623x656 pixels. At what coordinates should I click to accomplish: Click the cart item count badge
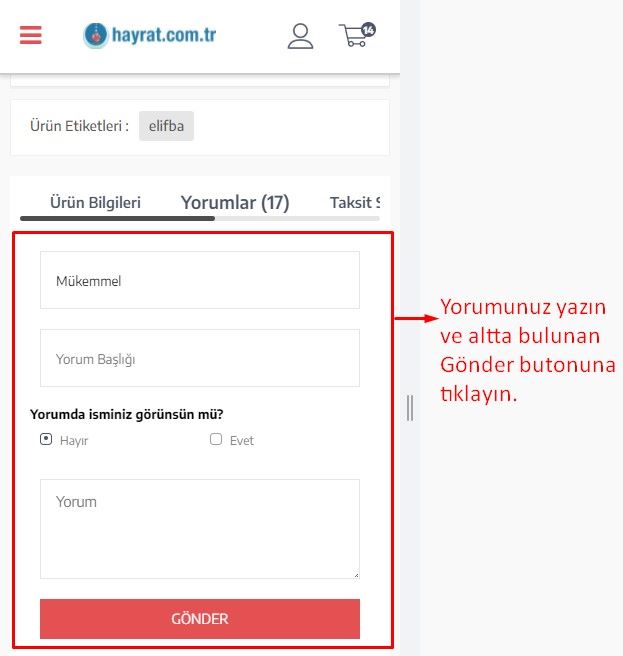tap(368, 30)
